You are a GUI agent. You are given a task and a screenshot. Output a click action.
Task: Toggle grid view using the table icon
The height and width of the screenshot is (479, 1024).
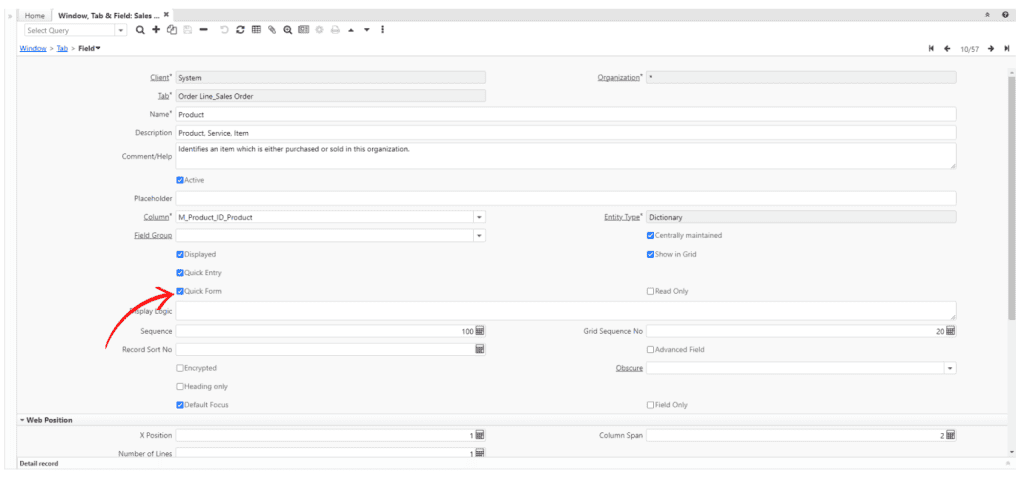(256, 30)
